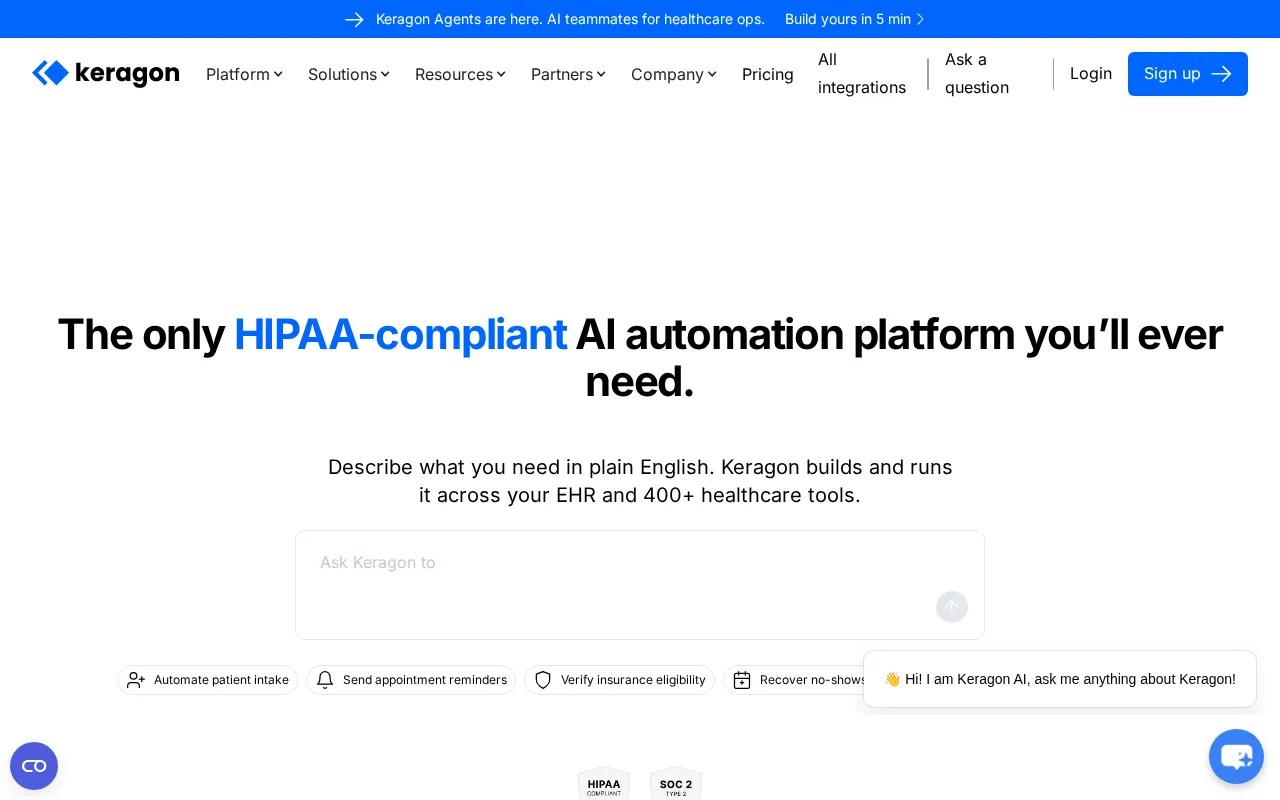Viewport: 1280px width, 800px height.
Task: Select the Automate patient intake suggestion
Action: point(208,680)
